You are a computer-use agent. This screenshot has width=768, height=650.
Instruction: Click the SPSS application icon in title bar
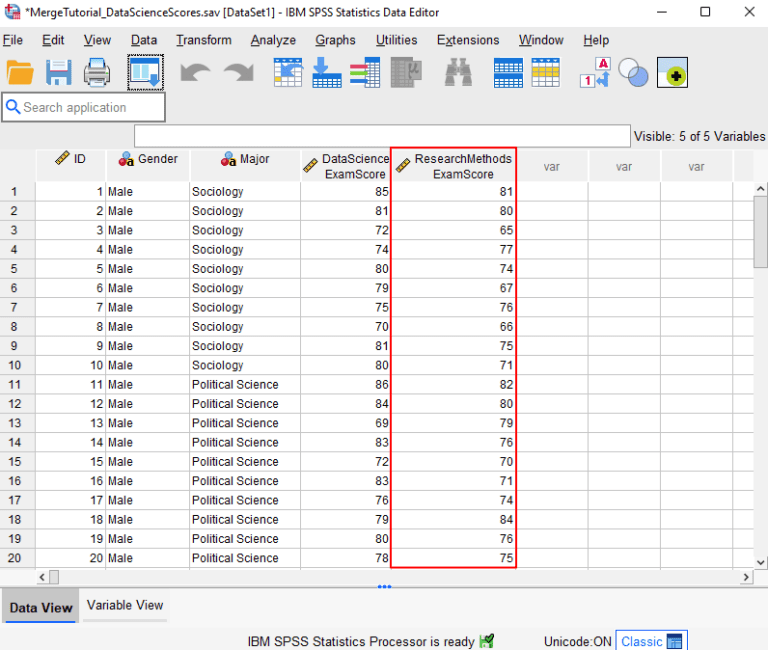coord(12,12)
